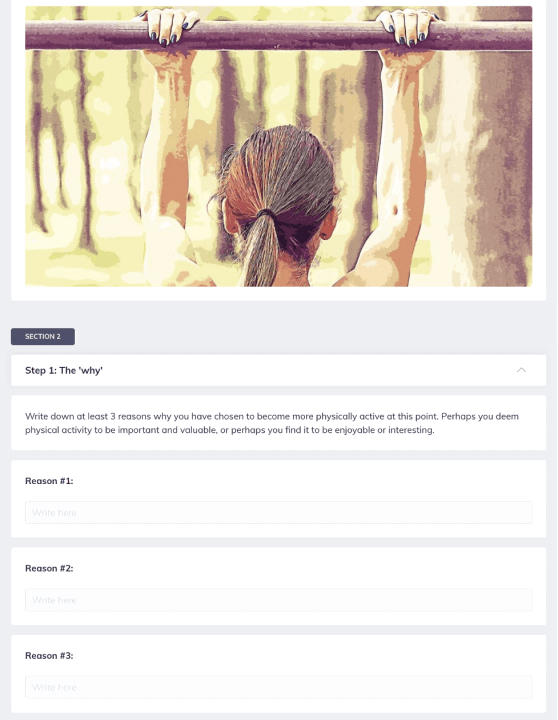Click the "Step 1: The 'why'" heading text
This screenshot has width=558, height=720.
pyautogui.click(x=64, y=371)
